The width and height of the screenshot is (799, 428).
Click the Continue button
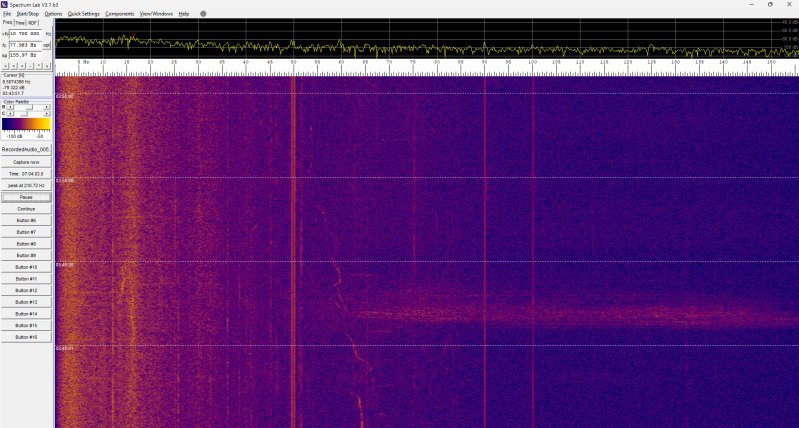pos(26,209)
